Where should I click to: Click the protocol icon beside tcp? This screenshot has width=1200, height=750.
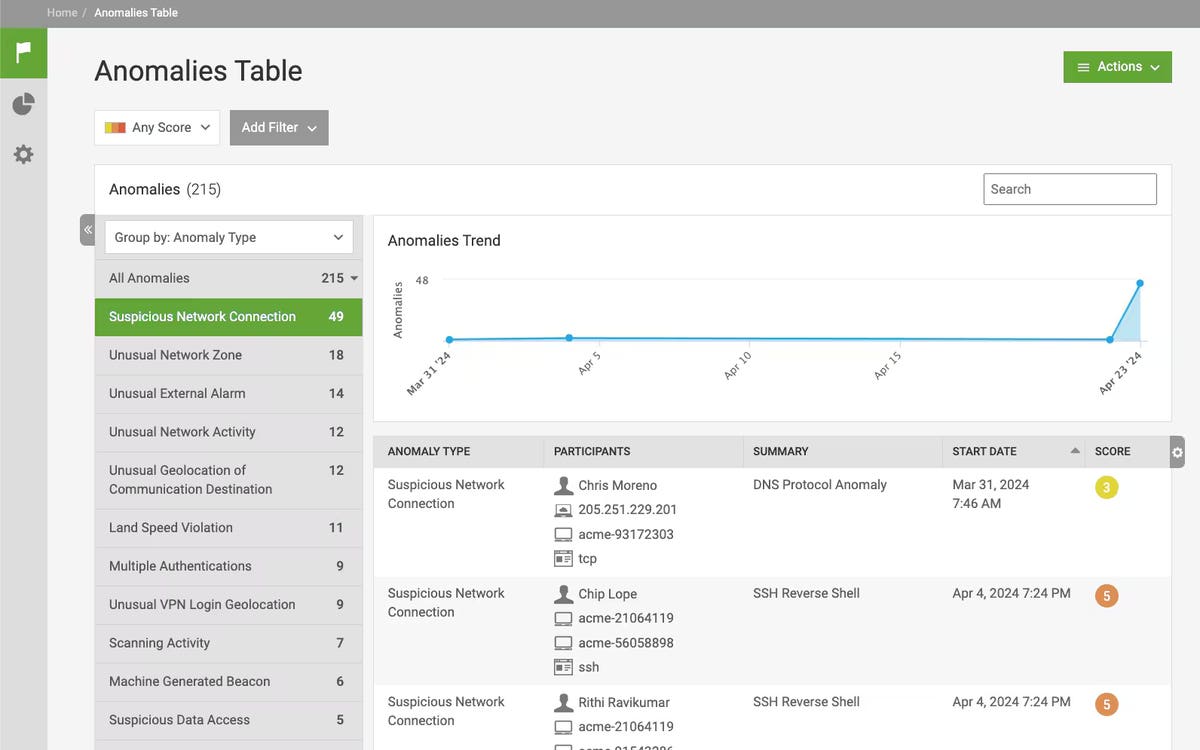563,559
